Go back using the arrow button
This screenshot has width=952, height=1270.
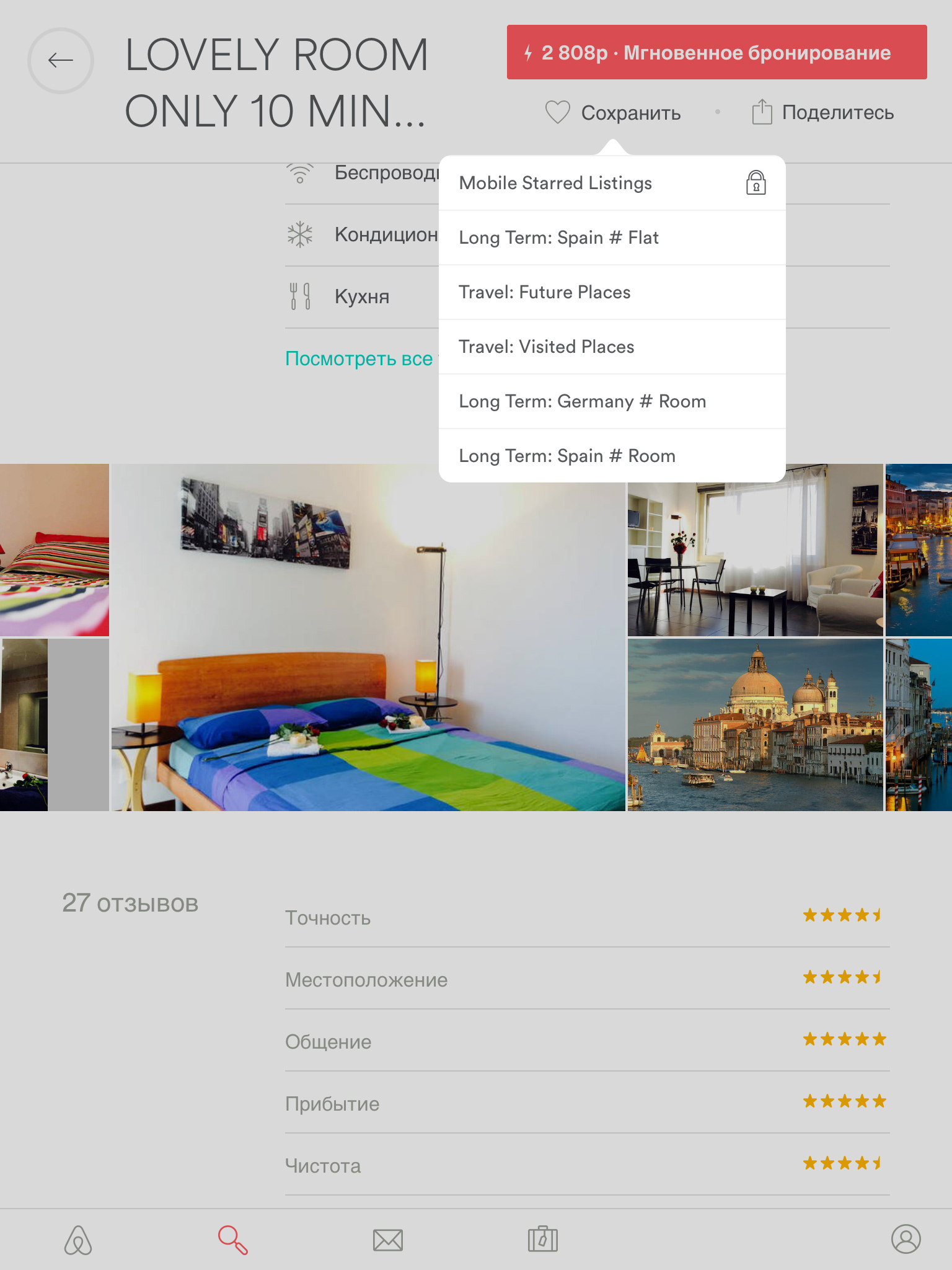61,60
